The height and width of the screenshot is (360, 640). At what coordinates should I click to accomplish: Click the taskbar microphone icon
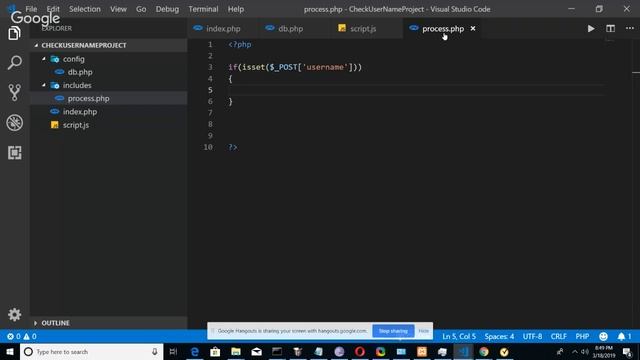tap(155, 351)
